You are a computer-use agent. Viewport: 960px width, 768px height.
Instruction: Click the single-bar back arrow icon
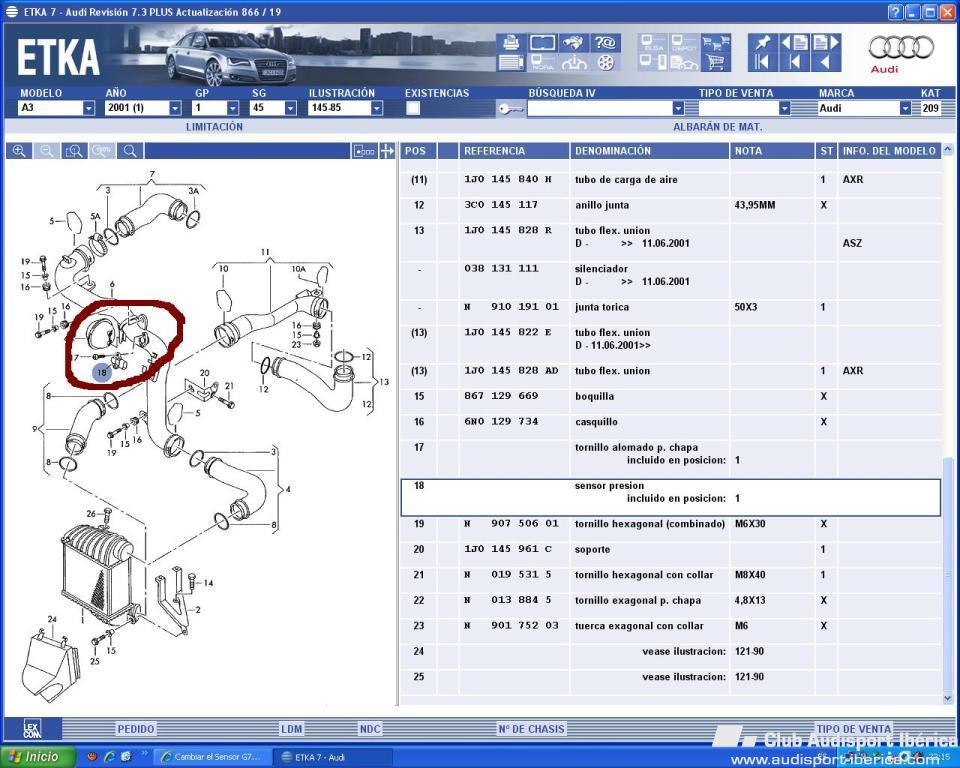pos(795,62)
